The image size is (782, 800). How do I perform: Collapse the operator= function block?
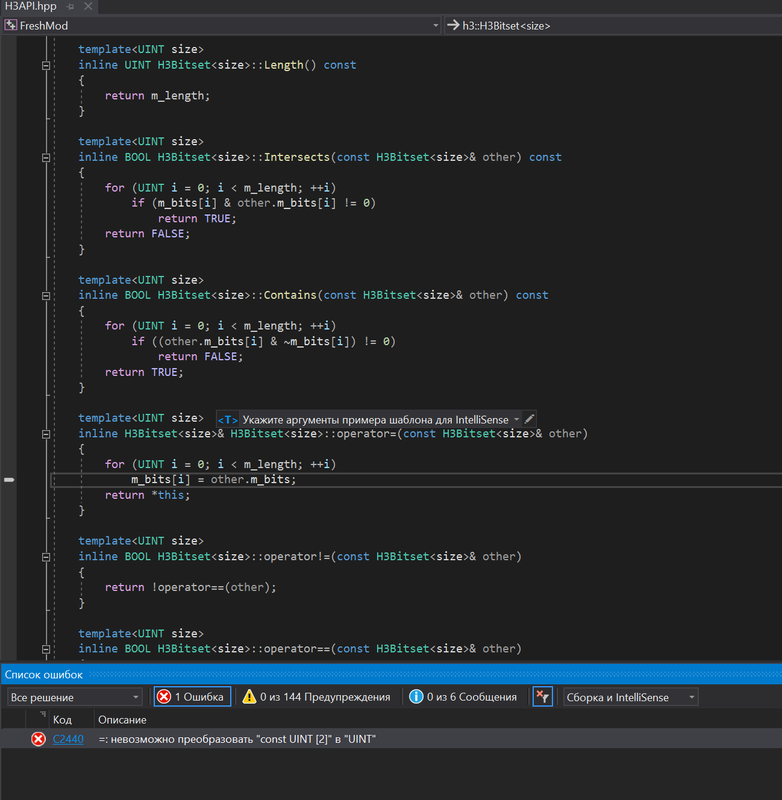pos(46,434)
